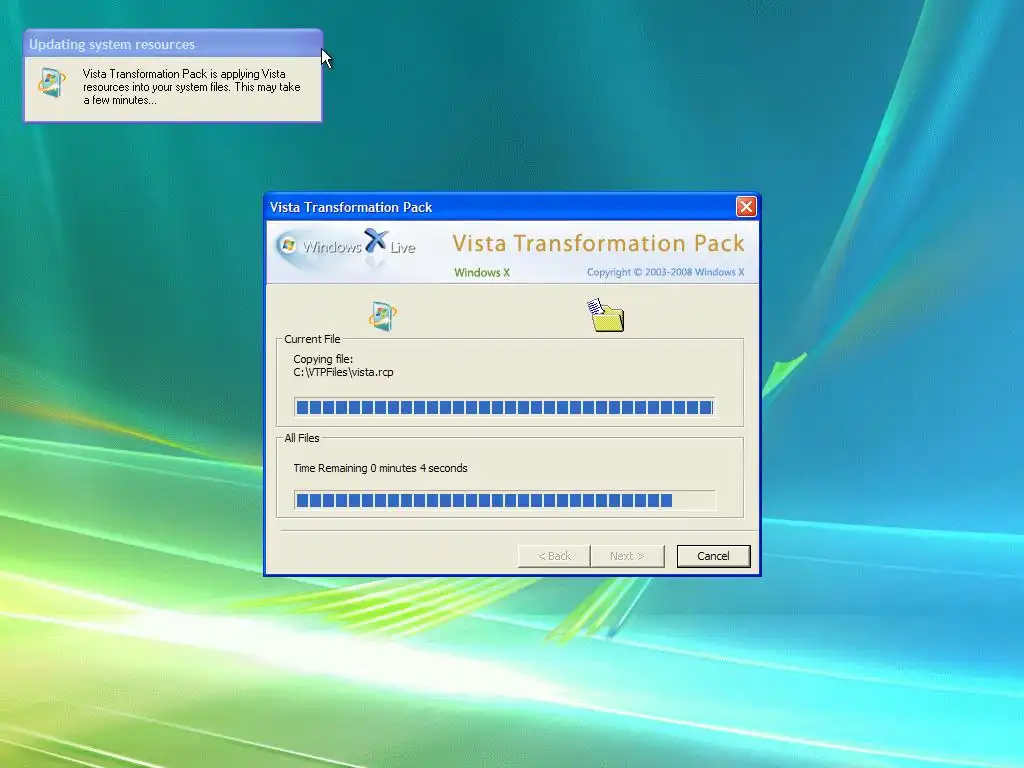Close the Vista Transformation Pack dialog
Viewport: 1024px width, 768px height.
746,206
